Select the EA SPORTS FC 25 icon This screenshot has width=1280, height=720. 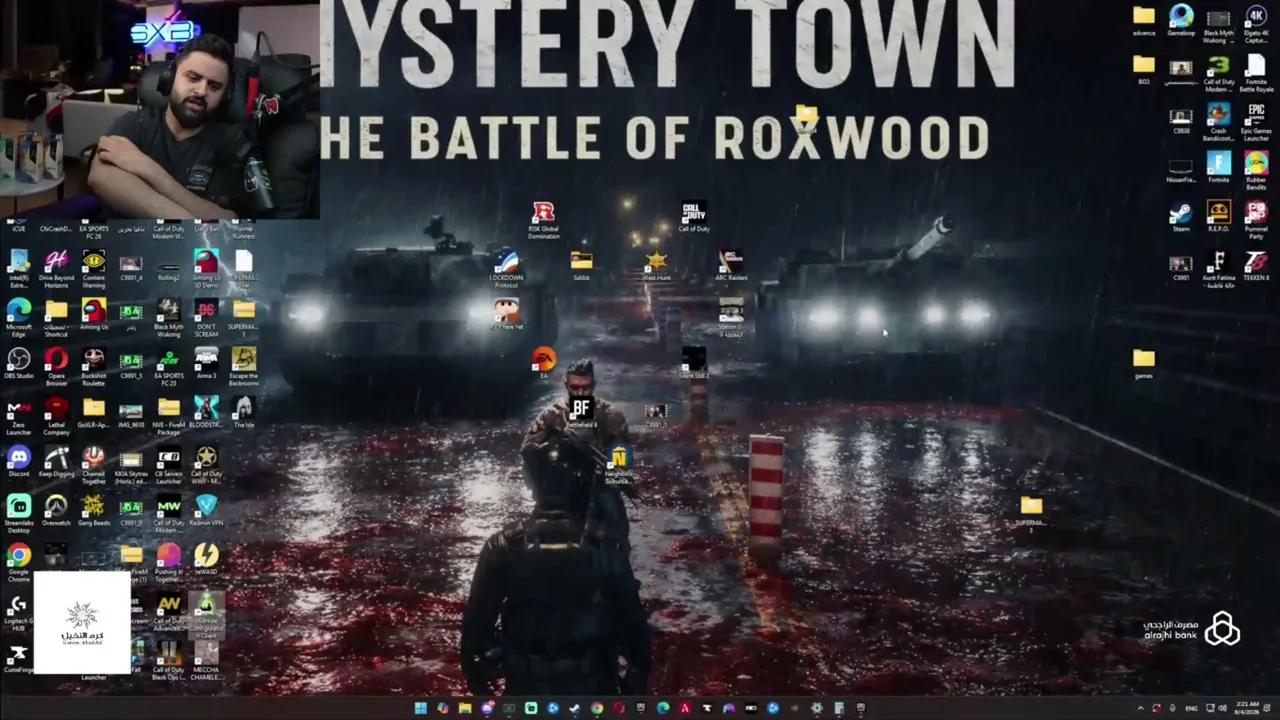tap(168, 364)
